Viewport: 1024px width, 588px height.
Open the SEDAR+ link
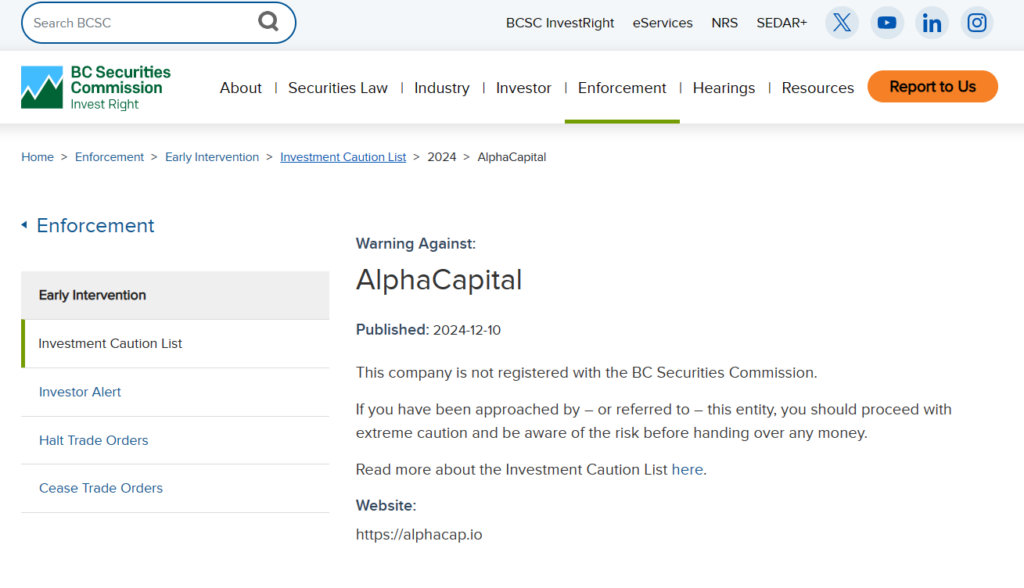pyautogui.click(x=782, y=23)
